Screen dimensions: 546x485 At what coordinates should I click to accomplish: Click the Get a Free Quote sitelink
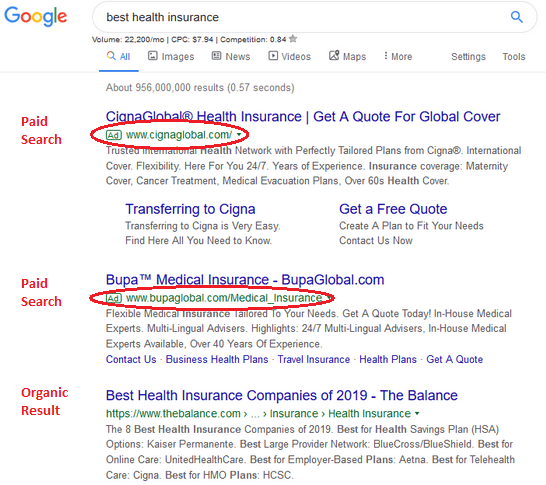(x=393, y=209)
